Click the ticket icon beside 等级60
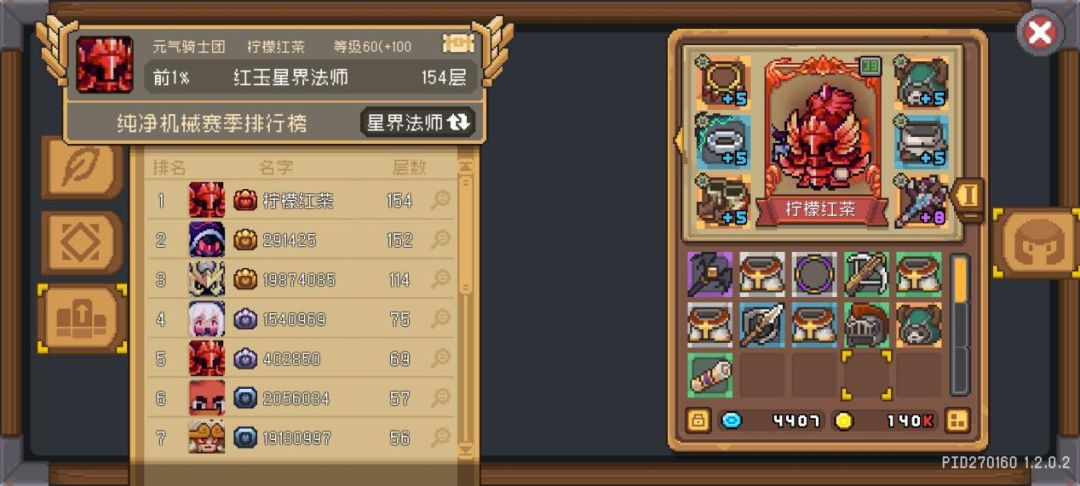Viewport: 1080px width, 486px height. pyautogui.click(x=458, y=44)
